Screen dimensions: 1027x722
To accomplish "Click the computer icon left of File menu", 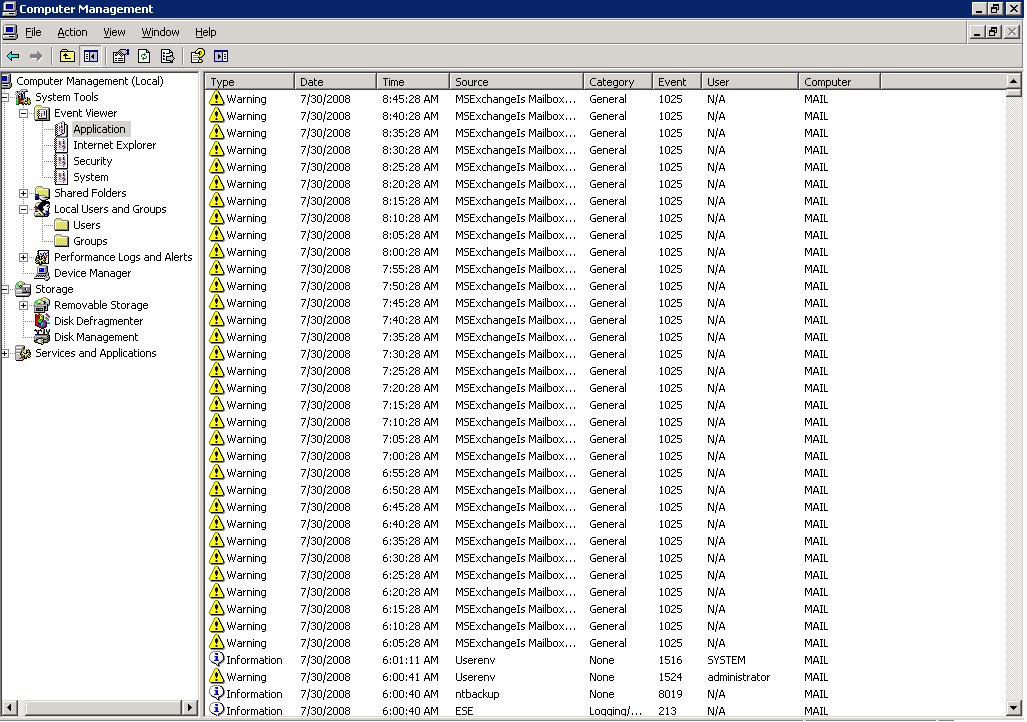I will pos(10,31).
